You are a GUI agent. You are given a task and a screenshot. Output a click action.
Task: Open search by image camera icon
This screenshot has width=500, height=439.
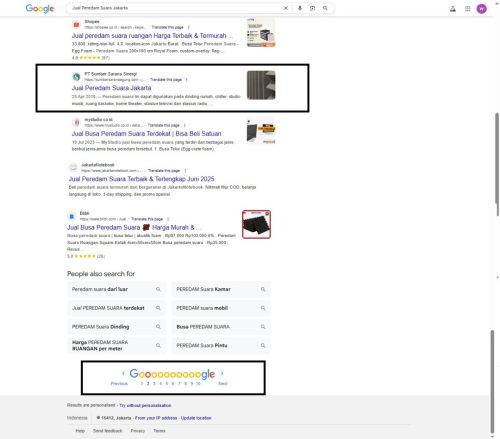click(312, 8)
